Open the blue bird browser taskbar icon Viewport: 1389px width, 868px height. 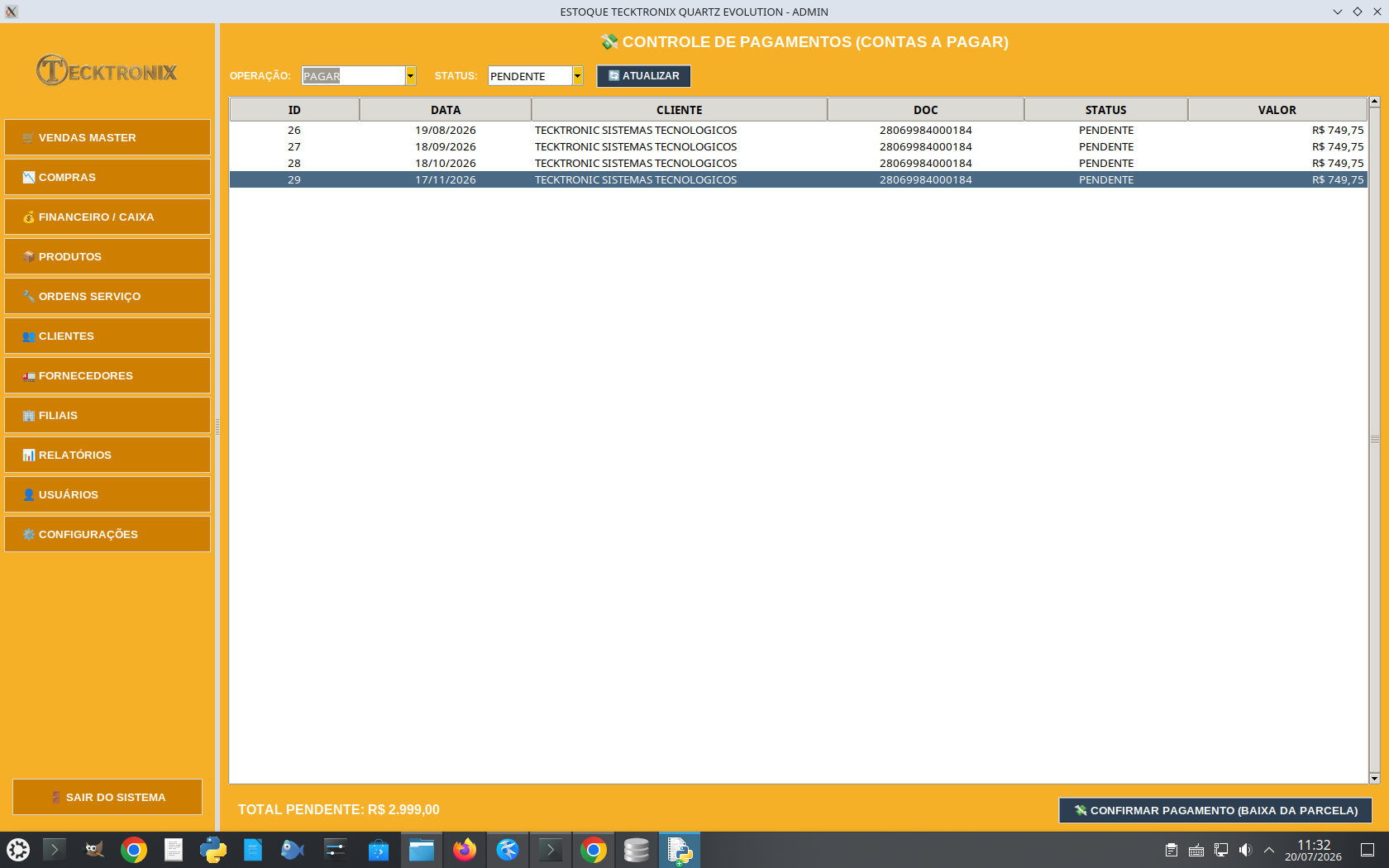508,850
